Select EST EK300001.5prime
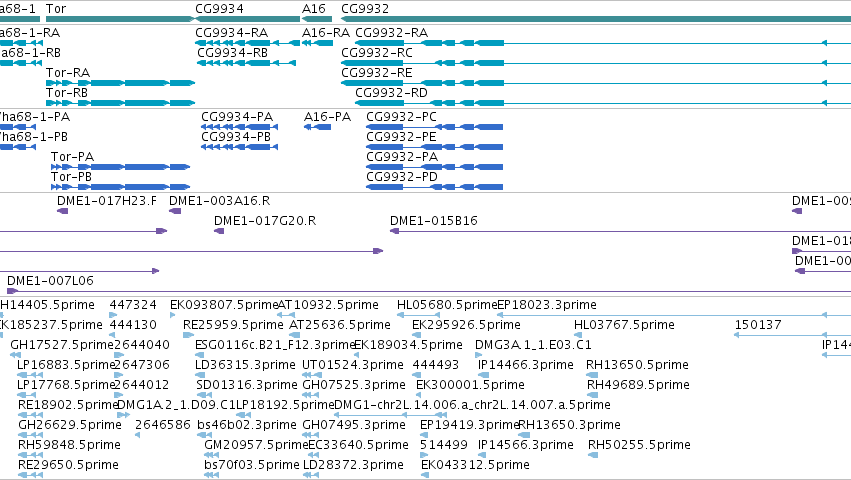This screenshot has height=480, width=851. 471,385
